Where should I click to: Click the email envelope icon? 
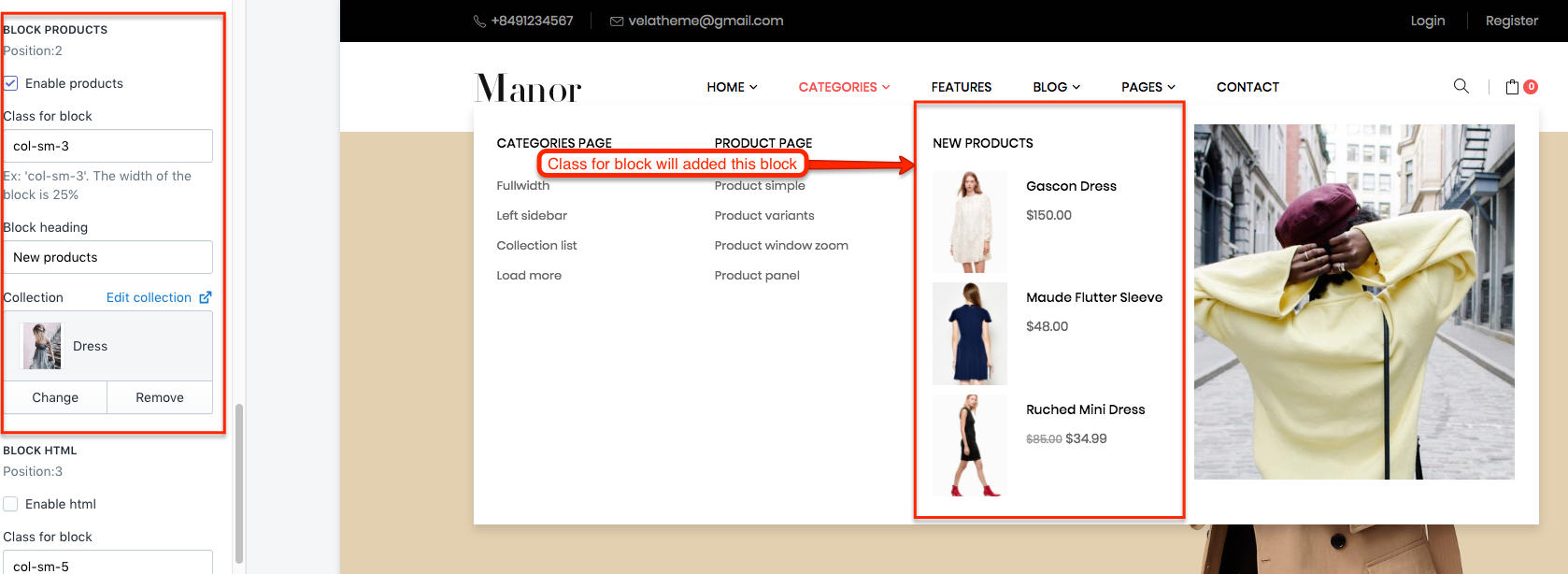coord(617,22)
